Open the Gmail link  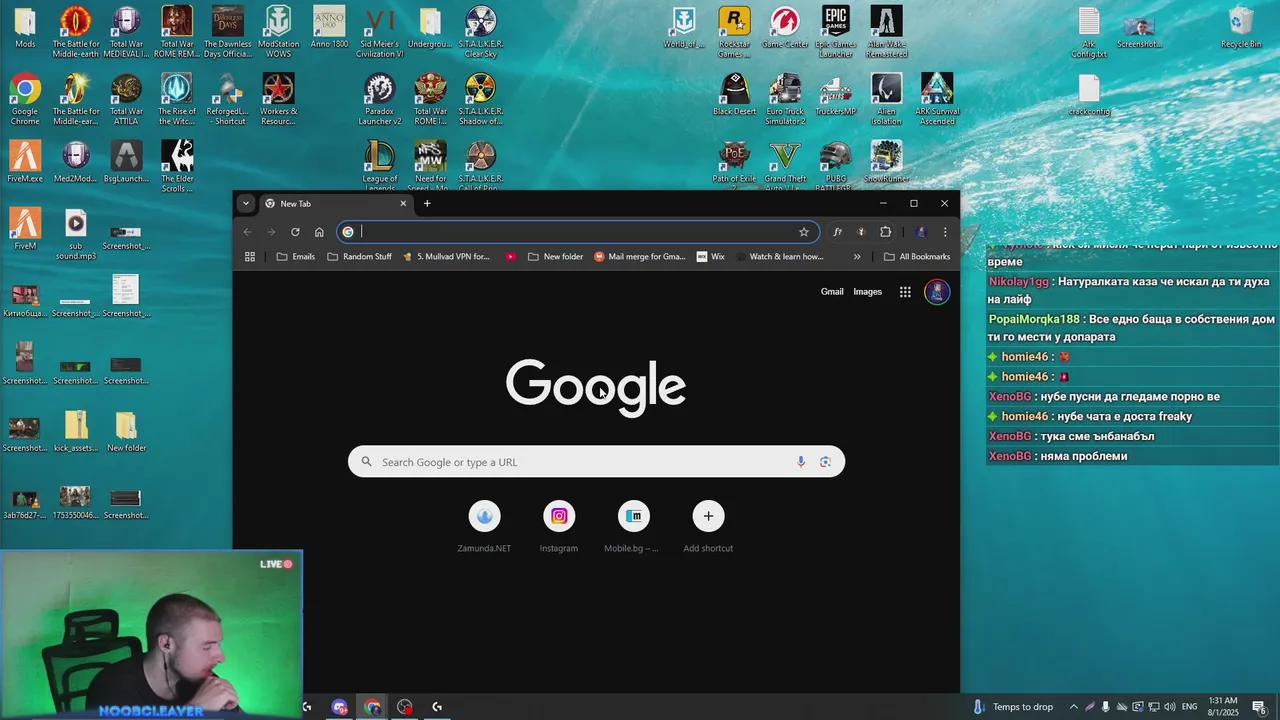pyautogui.click(x=832, y=292)
